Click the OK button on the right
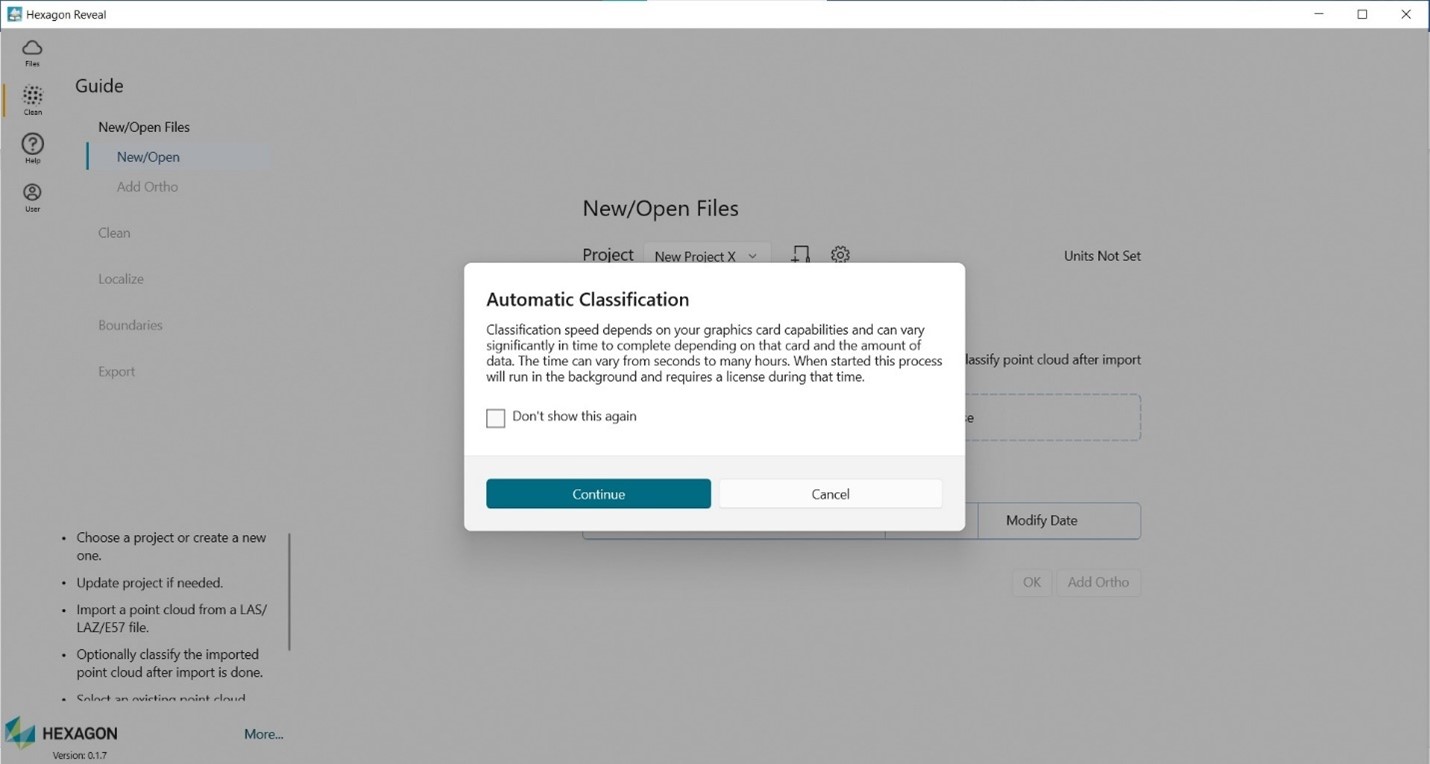The width and height of the screenshot is (1430, 764). 1031,582
